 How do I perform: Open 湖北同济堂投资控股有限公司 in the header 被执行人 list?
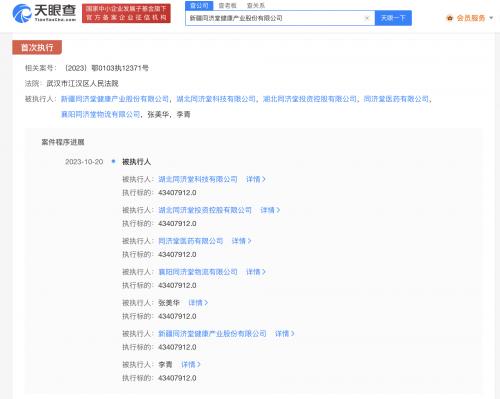pyautogui.click(x=309, y=99)
